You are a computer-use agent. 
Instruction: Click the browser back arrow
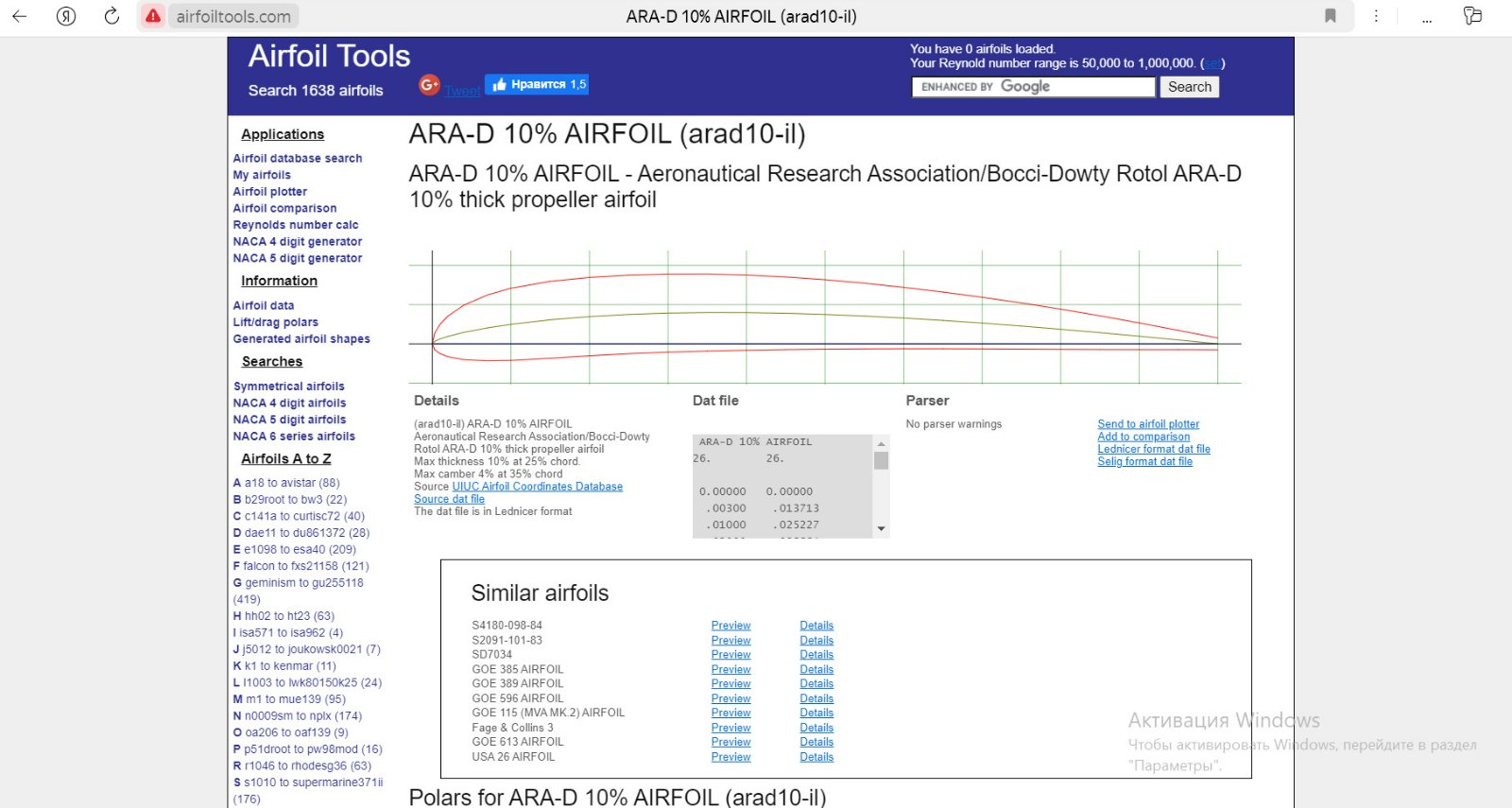pyautogui.click(x=19, y=16)
